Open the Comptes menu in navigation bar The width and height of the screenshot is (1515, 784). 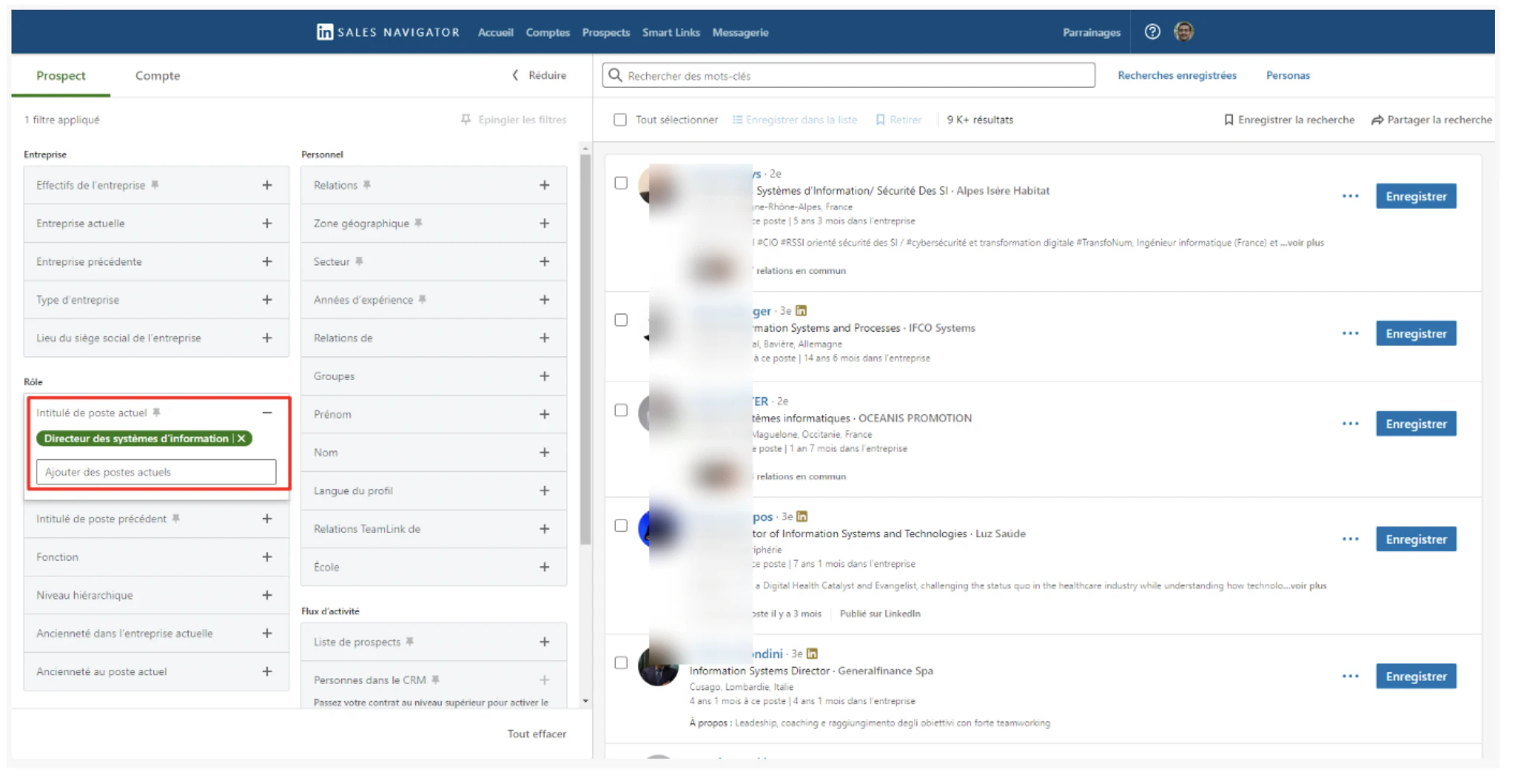[547, 32]
